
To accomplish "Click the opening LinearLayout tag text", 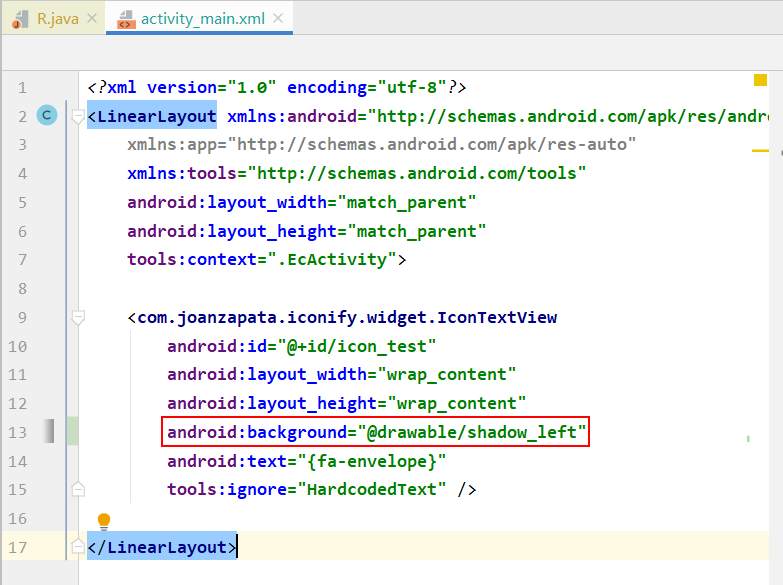I will tap(152, 116).
